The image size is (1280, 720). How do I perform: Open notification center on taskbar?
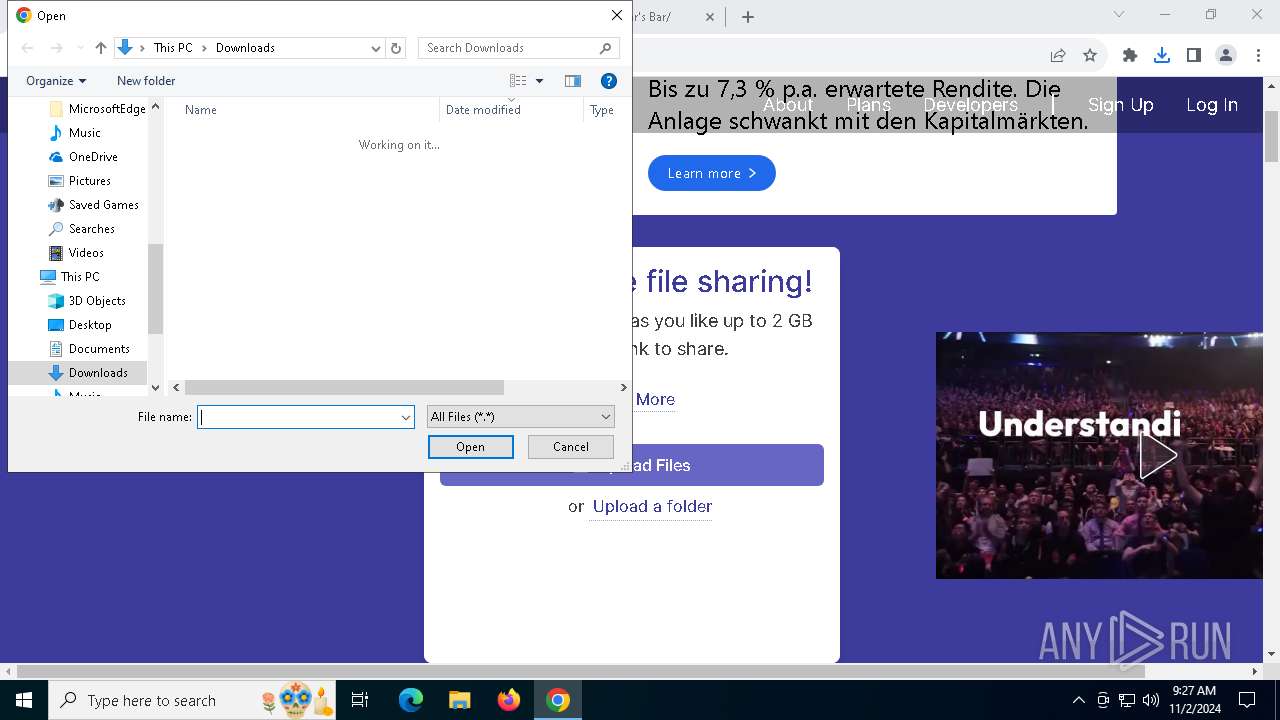(x=1247, y=700)
